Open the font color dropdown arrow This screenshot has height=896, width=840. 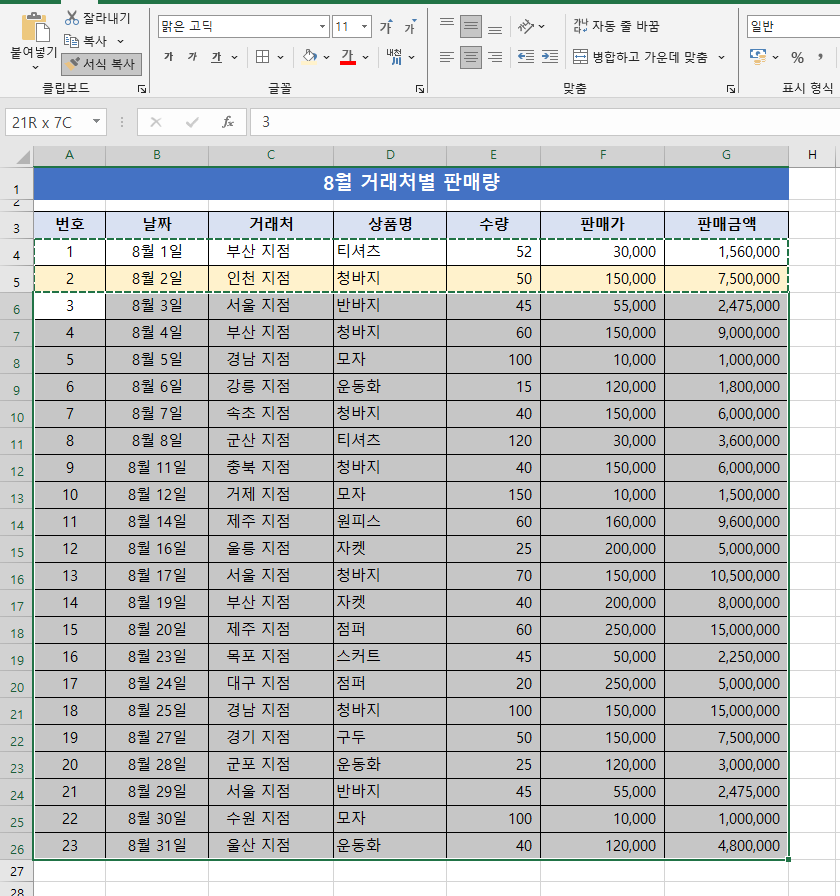(366, 57)
